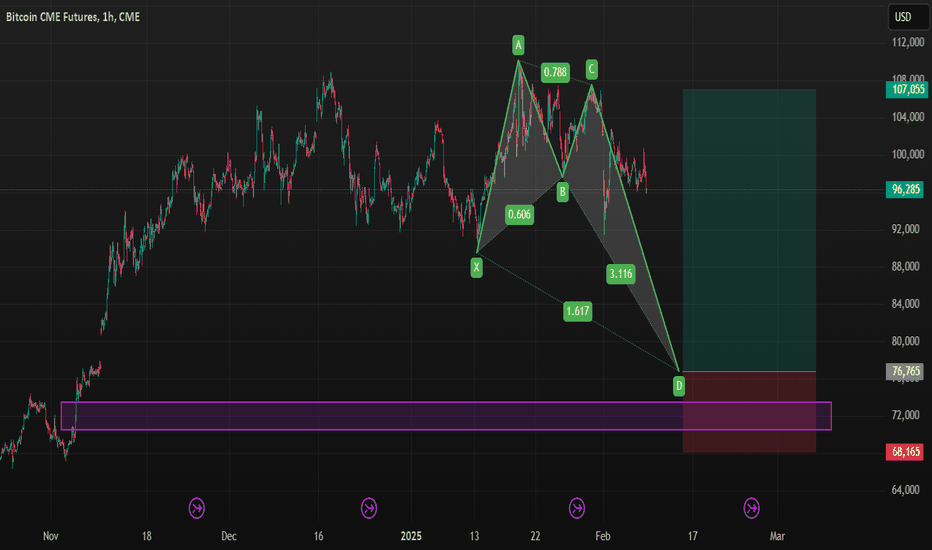
Task: Click the 0.606 ratio label
Action: [519, 215]
